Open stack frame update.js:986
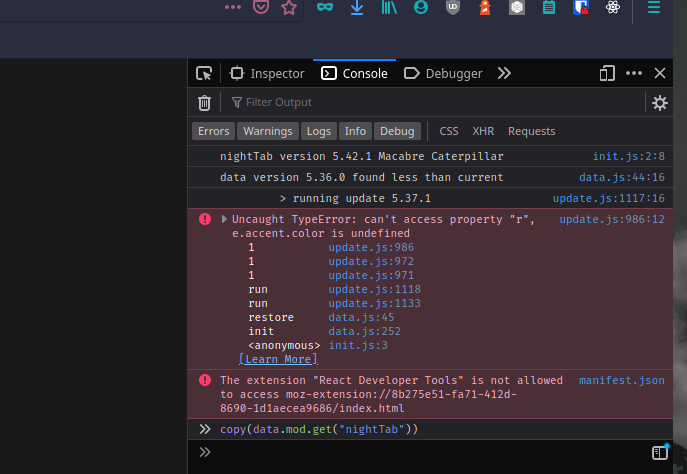Viewport: 687px width, 474px height. click(371, 247)
